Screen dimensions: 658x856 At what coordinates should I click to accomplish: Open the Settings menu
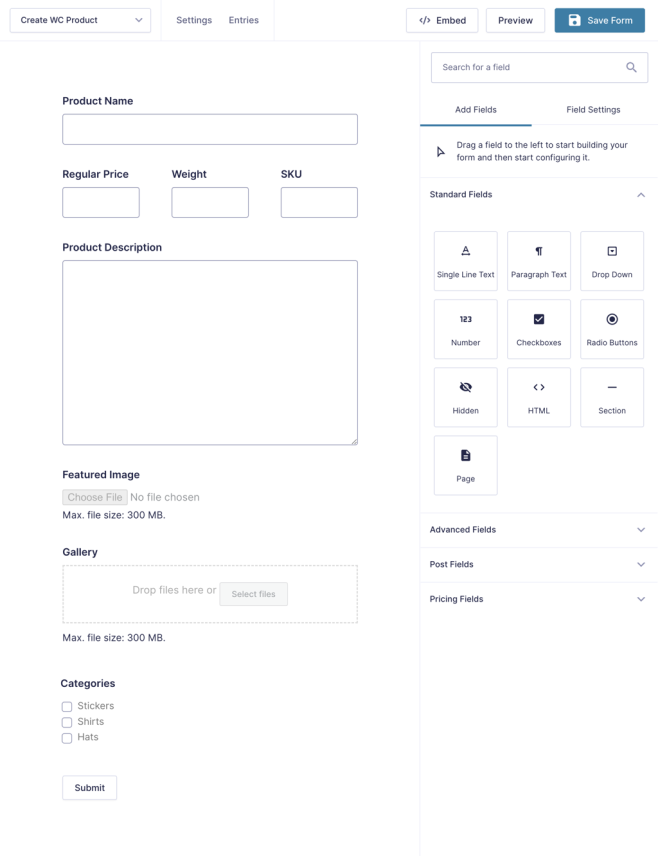tap(194, 20)
